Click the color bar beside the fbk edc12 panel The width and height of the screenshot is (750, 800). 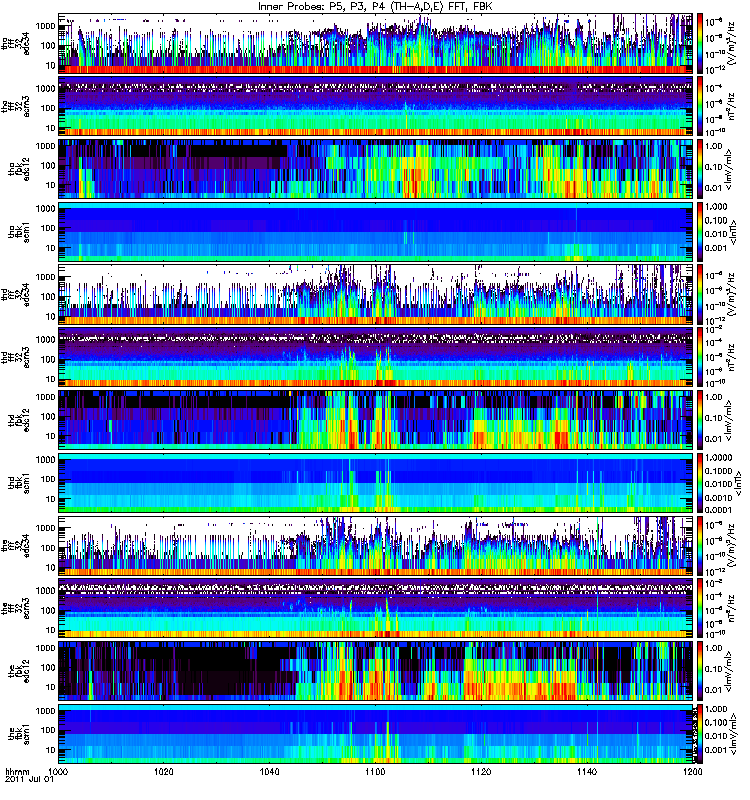click(699, 671)
